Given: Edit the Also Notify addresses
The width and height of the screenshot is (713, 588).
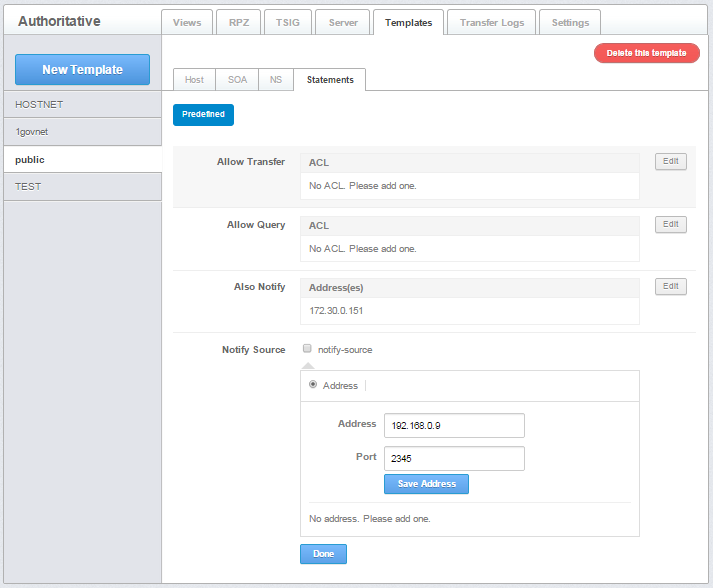Looking at the screenshot, I should coord(670,287).
